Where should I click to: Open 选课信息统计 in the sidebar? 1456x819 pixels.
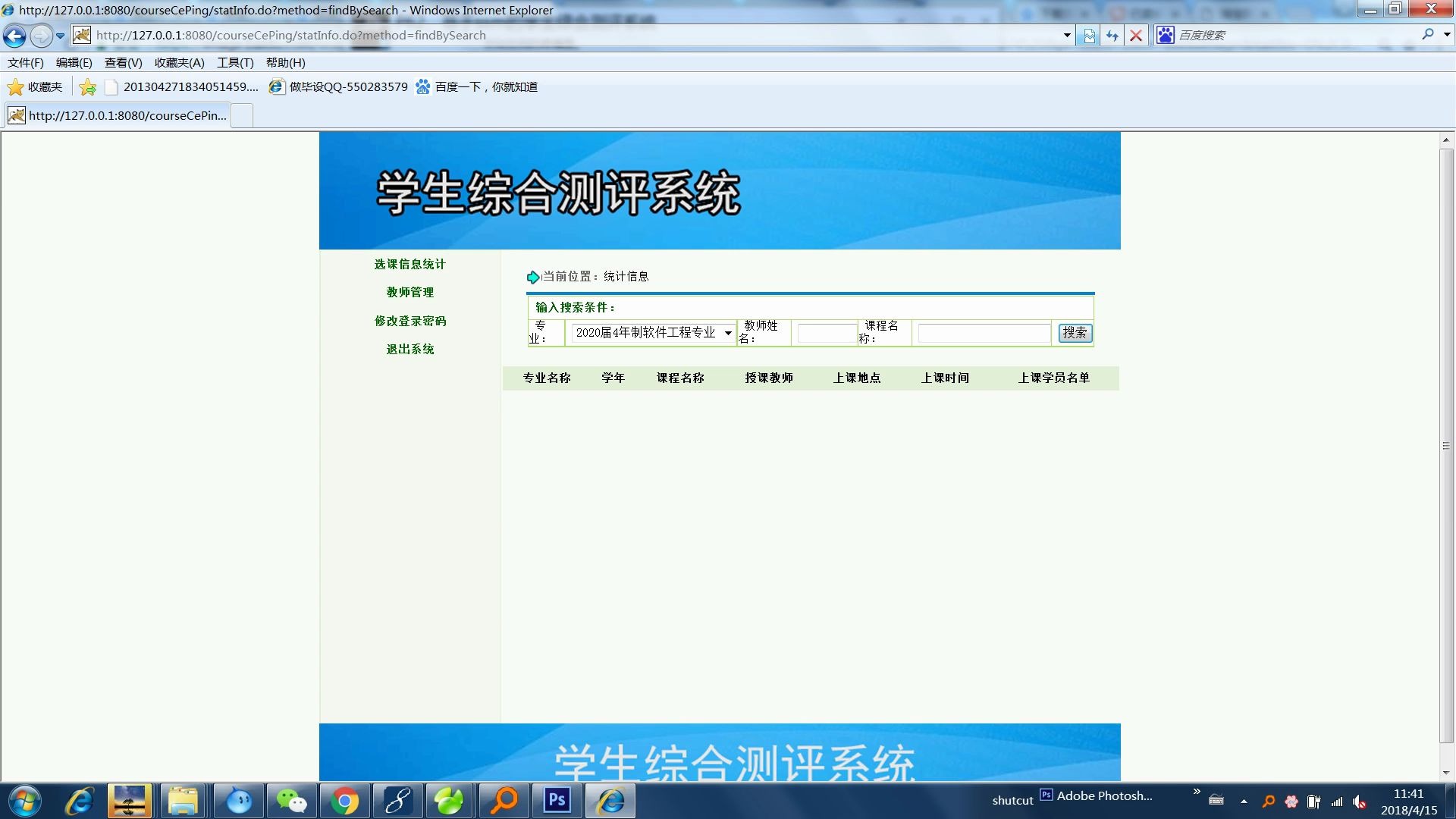click(409, 264)
